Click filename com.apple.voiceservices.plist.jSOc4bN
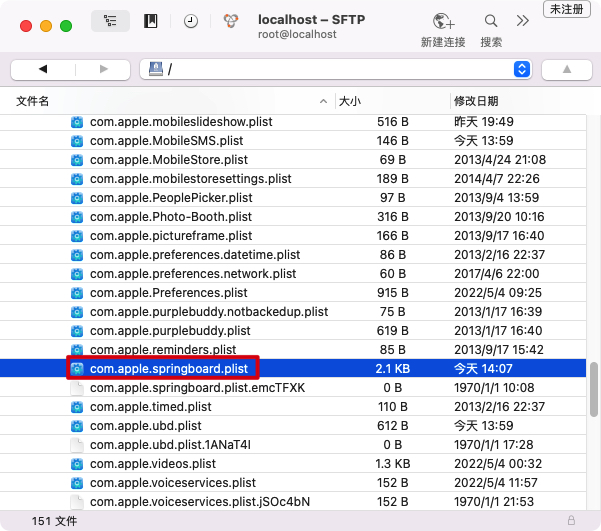This screenshot has width=601, height=531. click(200, 502)
